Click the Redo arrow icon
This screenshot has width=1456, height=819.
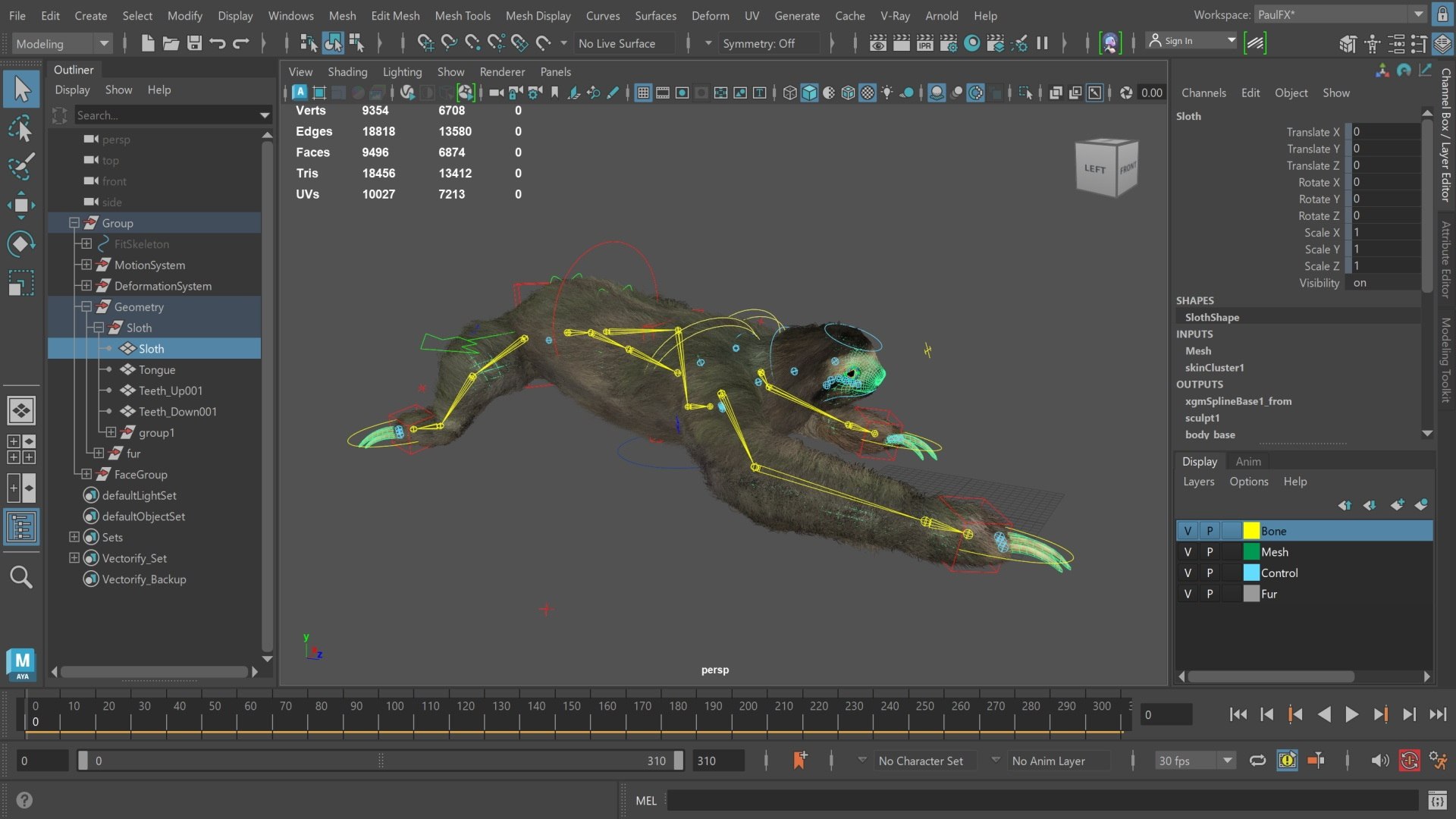tap(241, 43)
